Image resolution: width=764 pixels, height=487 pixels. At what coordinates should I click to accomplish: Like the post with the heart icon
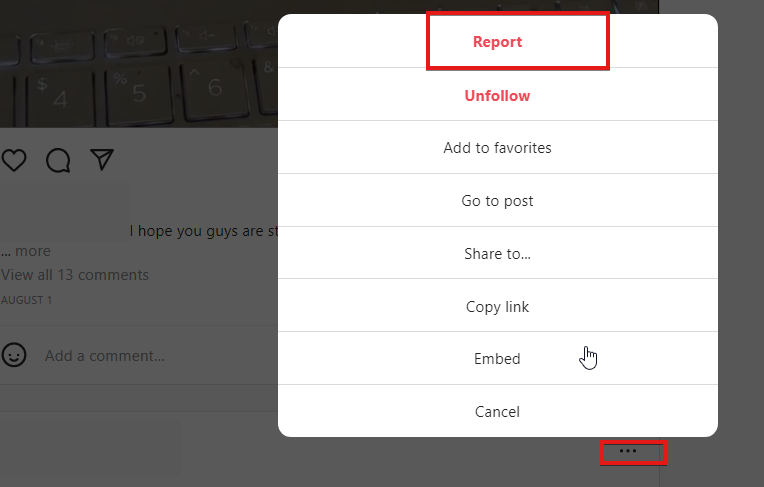(x=13, y=160)
